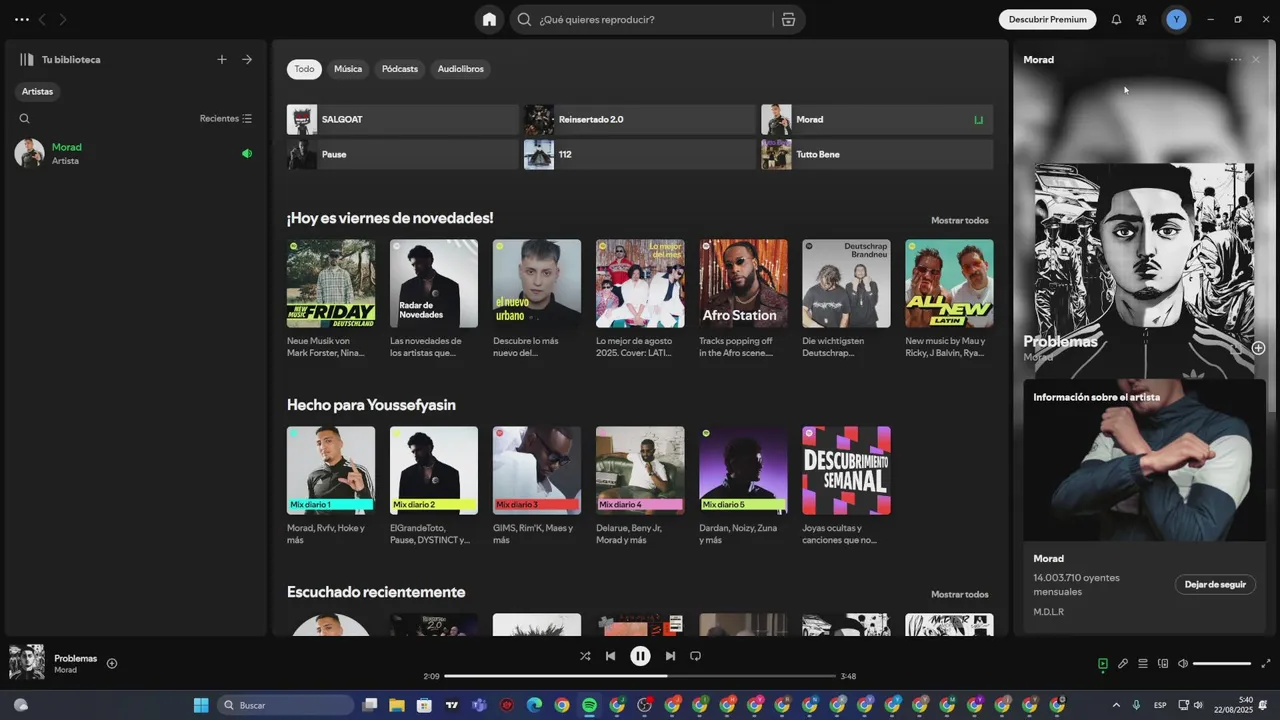Click the search magnifier in top bar
This screenshot has width=1280, height=720.
524,19
